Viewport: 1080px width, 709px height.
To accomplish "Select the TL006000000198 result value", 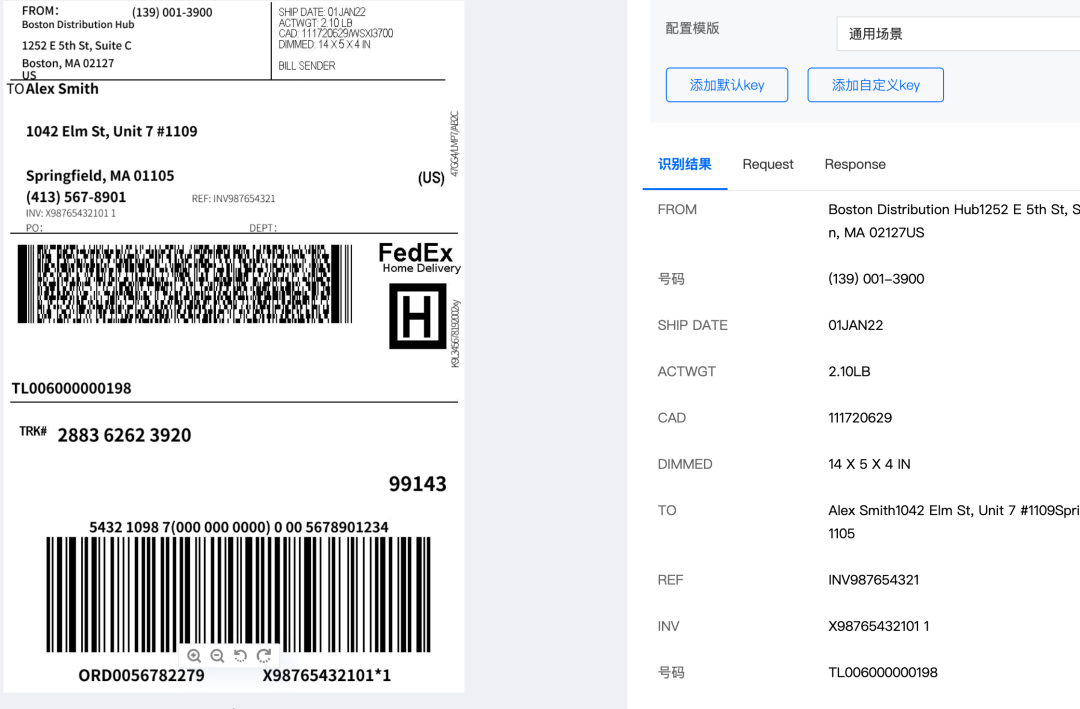I will (882, 672).
